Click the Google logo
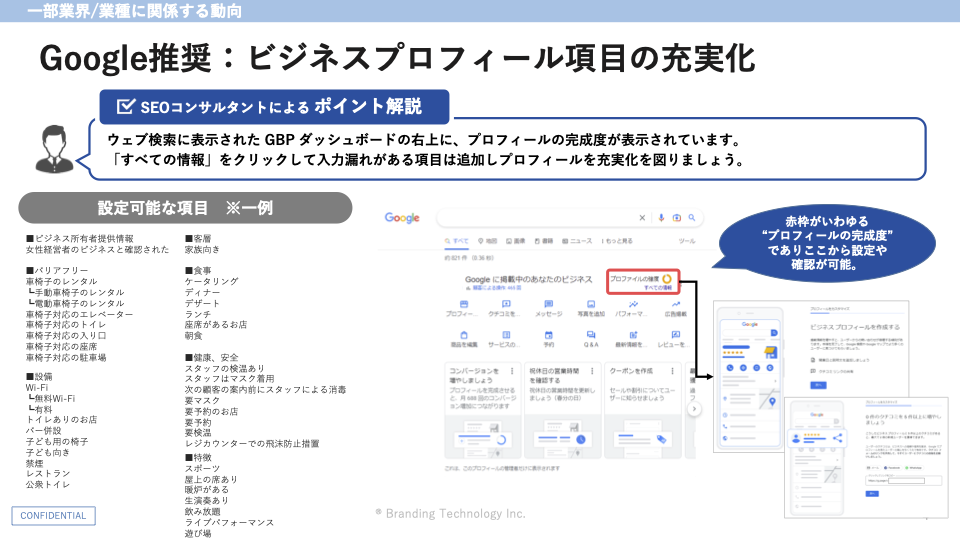The width and height of the screenshot is (960, 540). point(402,218)
